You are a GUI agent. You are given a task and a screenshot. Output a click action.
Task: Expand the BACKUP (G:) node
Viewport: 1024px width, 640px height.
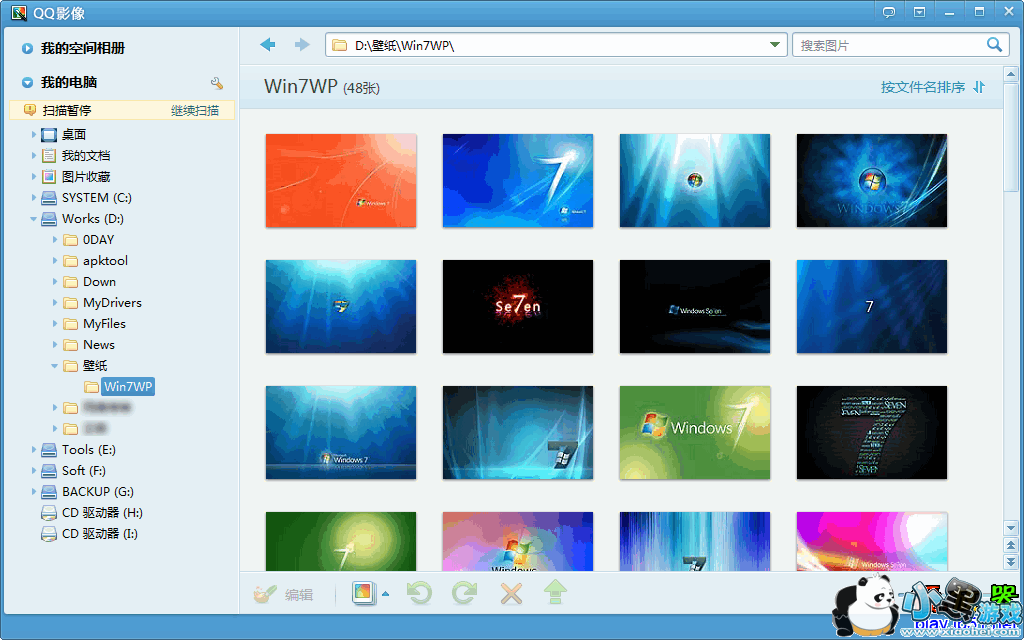[34, 491]
